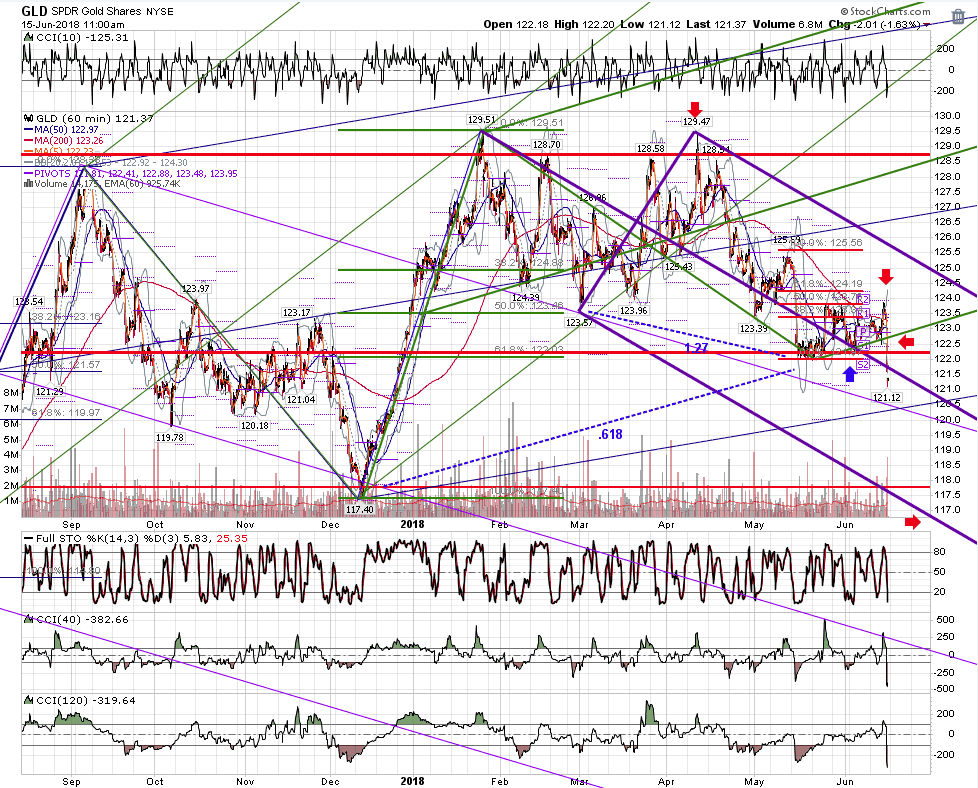Click the date stamp 15-Jun-2018 11:00am
978x788 pixels.
[x=73, y=25]
